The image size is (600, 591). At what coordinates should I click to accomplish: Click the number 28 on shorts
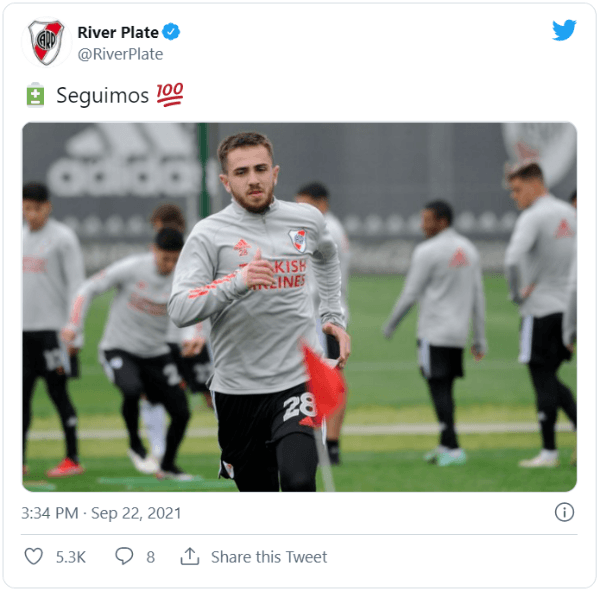(299, 407)
